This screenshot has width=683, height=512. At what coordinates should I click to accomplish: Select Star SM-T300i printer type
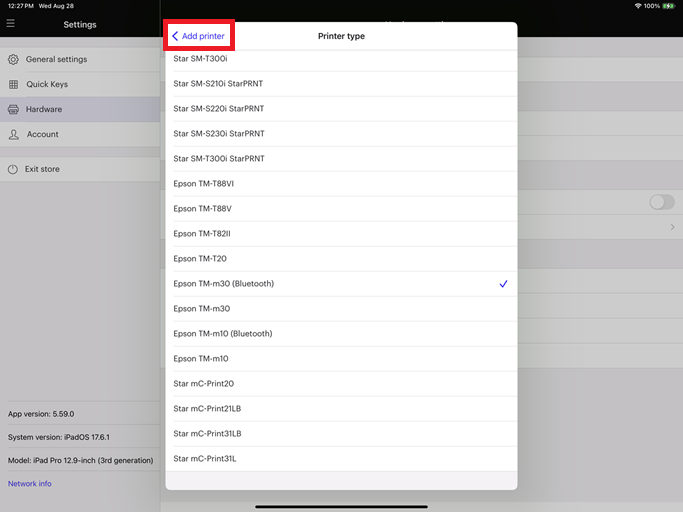(x=342, y=59)
